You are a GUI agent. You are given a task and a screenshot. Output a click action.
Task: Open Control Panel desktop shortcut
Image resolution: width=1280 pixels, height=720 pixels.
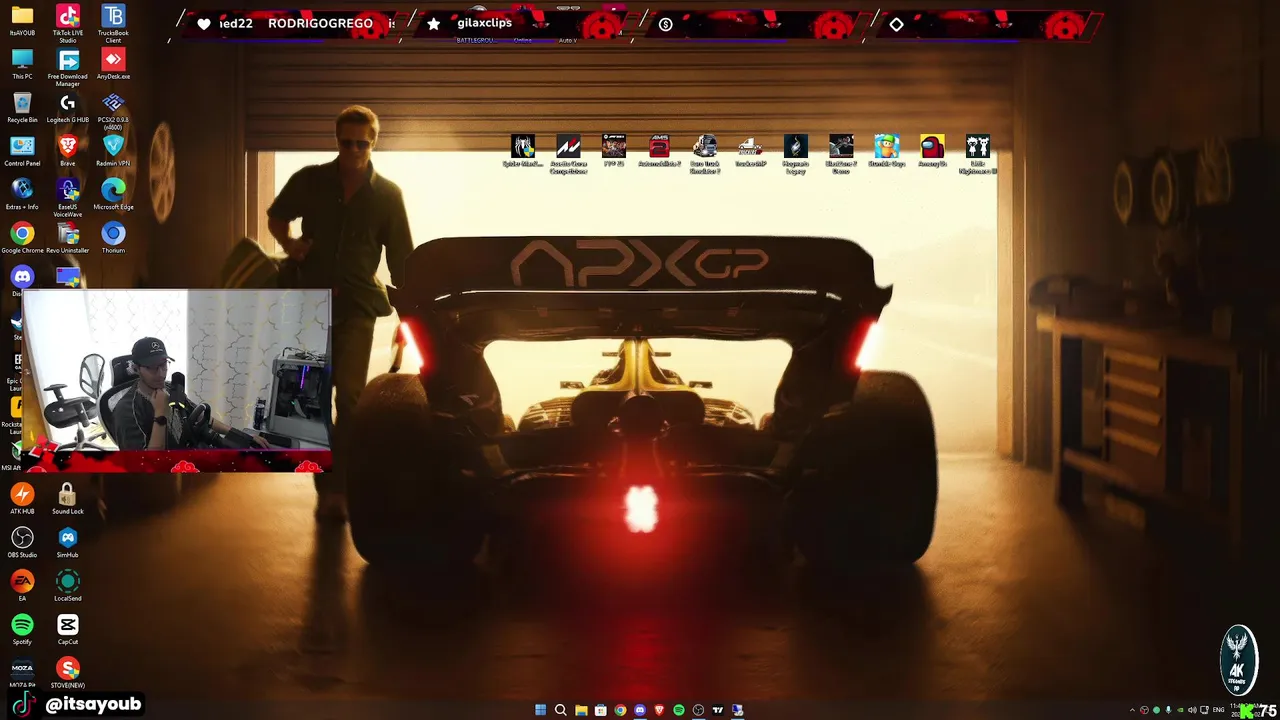point(22,151)
